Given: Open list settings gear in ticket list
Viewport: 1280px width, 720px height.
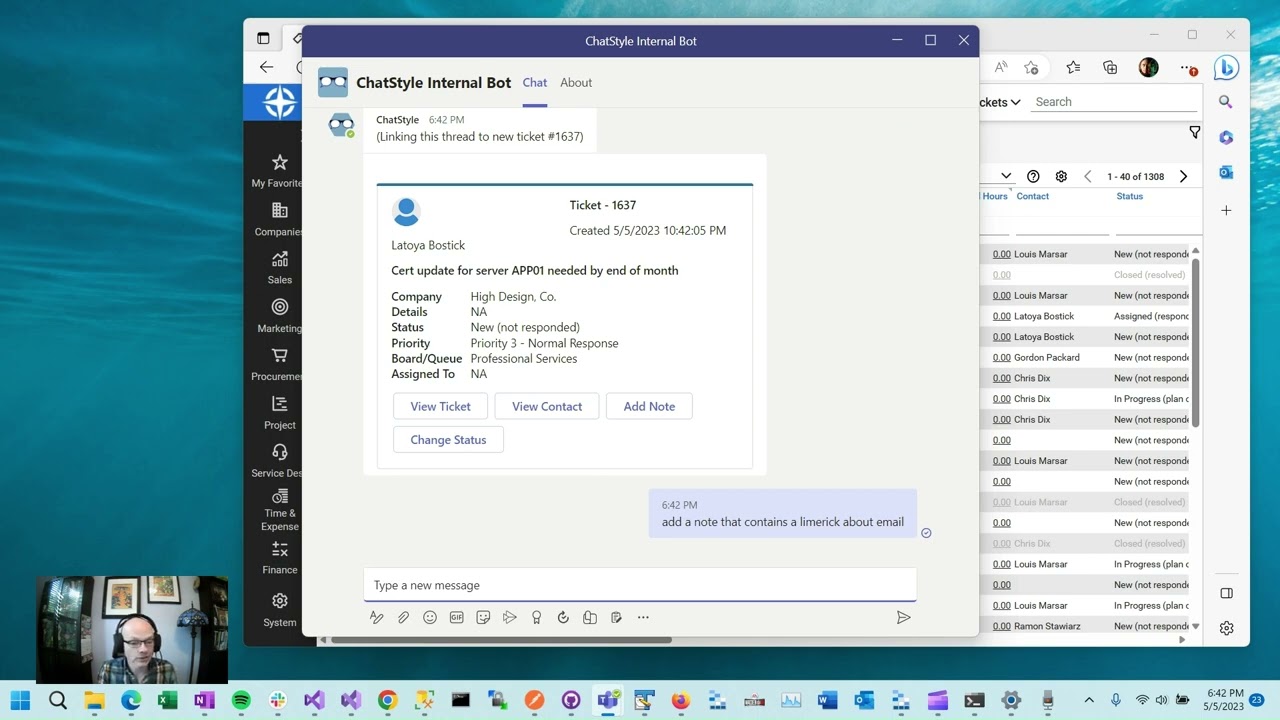Looking at the screenshot, I should [x=1061, y=176].
